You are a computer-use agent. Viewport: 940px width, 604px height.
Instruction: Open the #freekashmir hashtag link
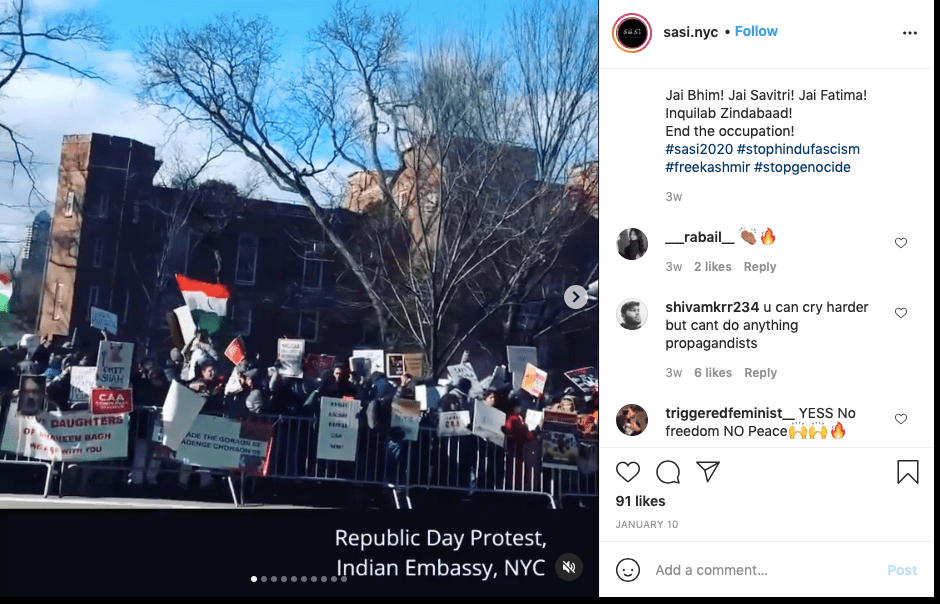tap(707, 167)
